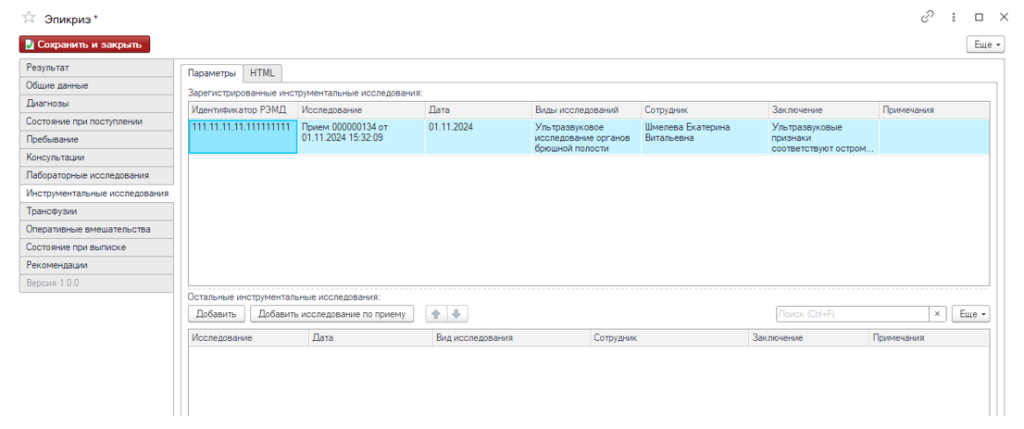The image size is (1024, 429).
Task: Click lower table's Заключение column header
Action: [809, 338]
